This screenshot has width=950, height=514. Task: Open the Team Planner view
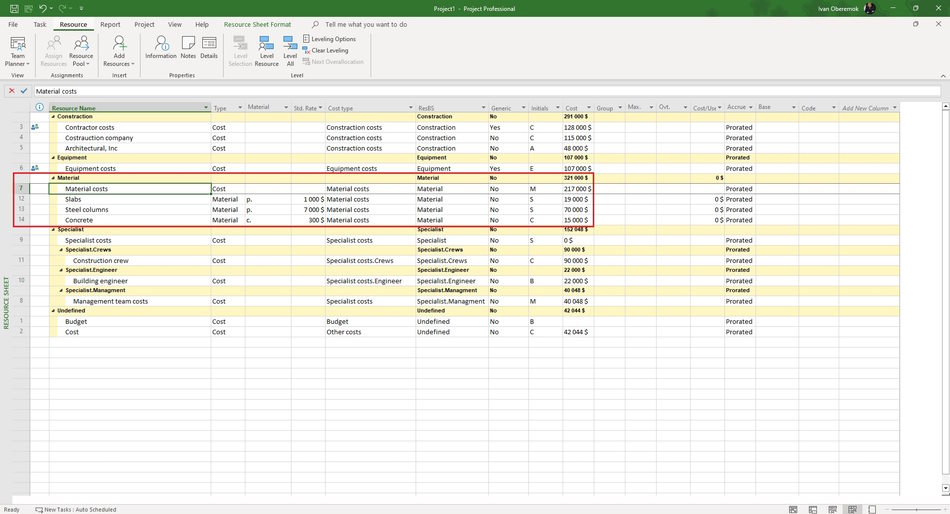18,51
